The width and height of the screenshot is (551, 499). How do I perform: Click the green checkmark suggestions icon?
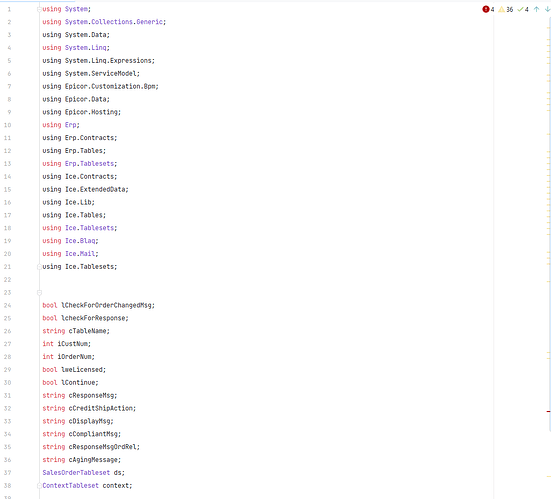click(520, 9)
